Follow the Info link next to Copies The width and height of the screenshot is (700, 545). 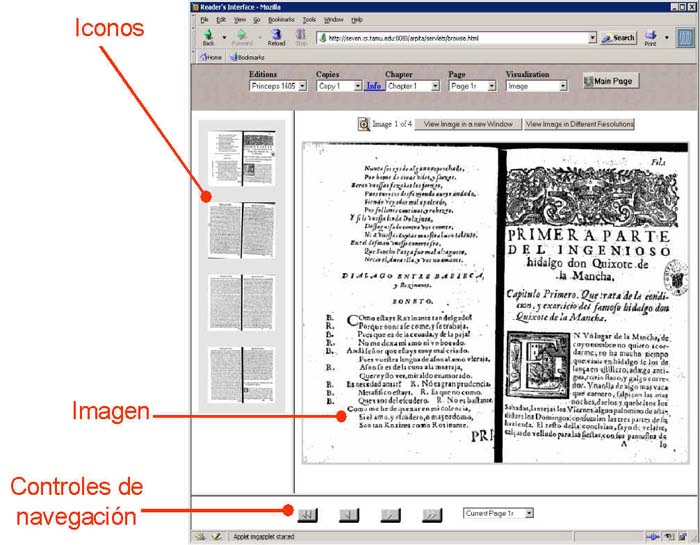click(374, 86)
